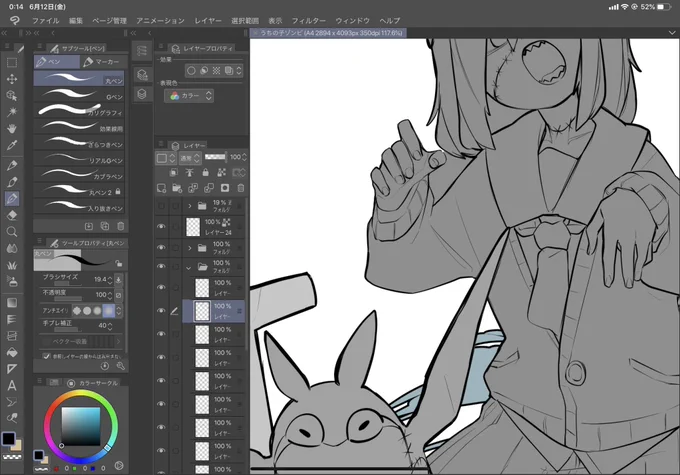The width and height of the screenshot is (680, 475).
Task: Expand the ベクター吸着 setting arrow
Action: [x=118, y=341]
